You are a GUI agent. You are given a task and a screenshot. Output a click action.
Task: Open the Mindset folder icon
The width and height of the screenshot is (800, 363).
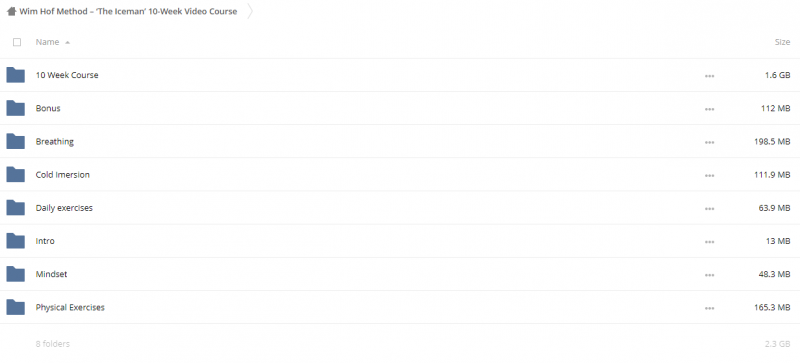[x=16, y=274]
